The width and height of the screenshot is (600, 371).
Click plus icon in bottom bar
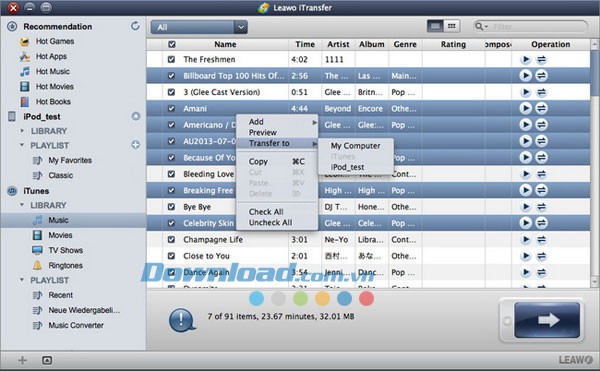click(x=22, y=360)
